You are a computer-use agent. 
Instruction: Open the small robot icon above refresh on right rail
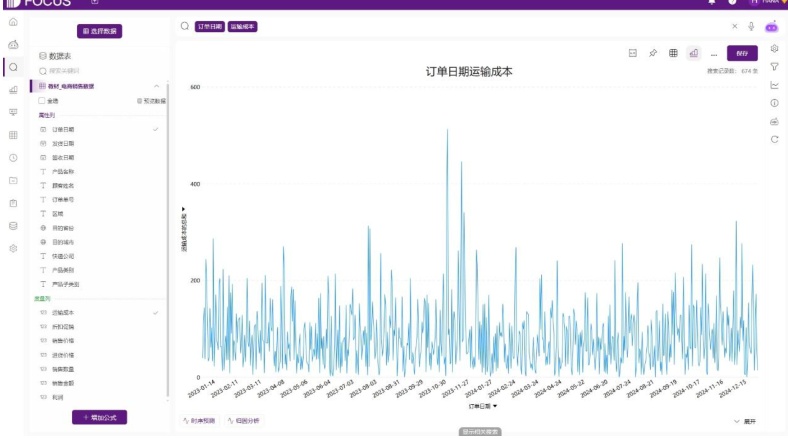tap(774, 121)
